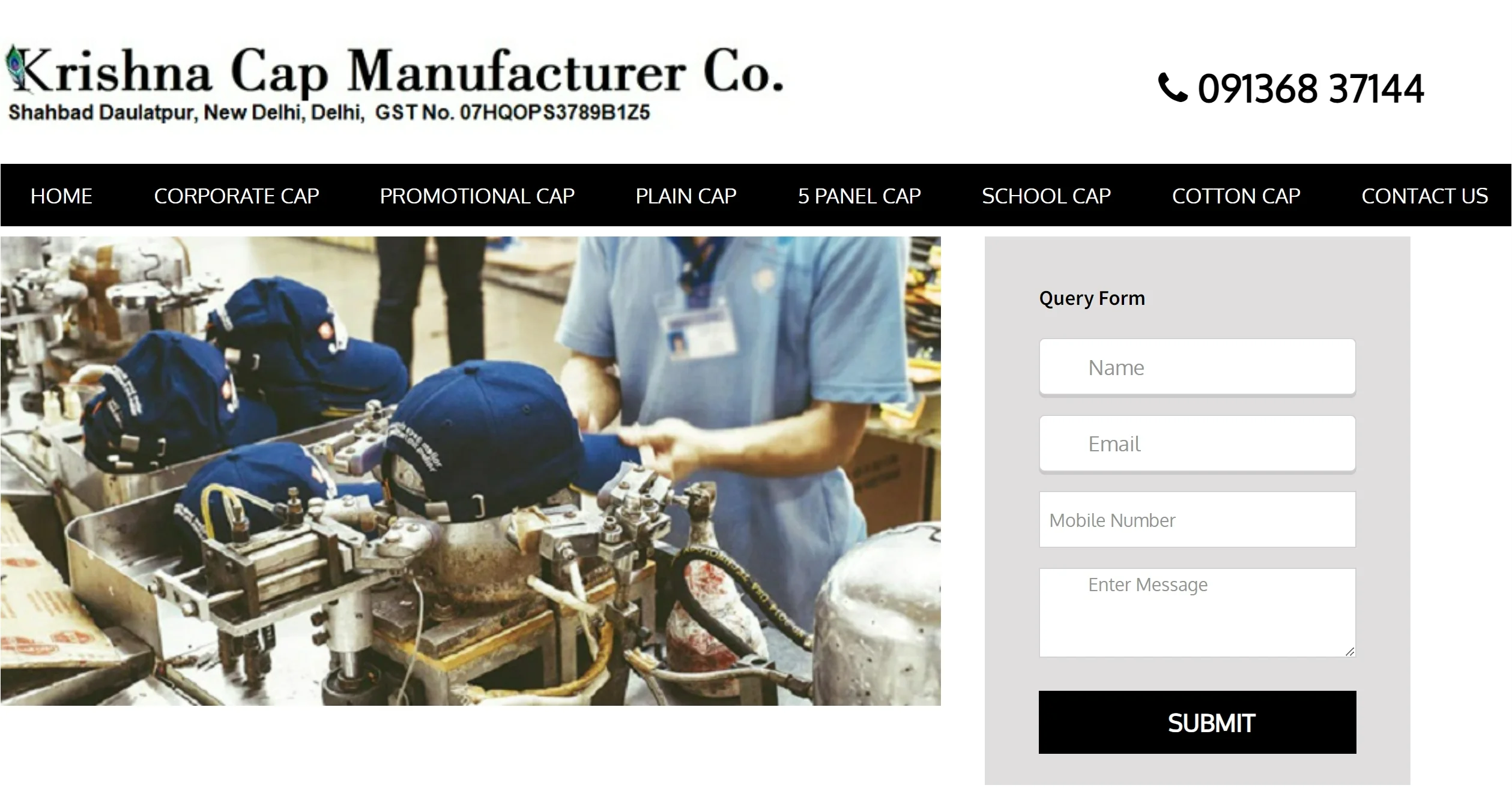Open the SCHOOL CAP page

(1046, 196)
